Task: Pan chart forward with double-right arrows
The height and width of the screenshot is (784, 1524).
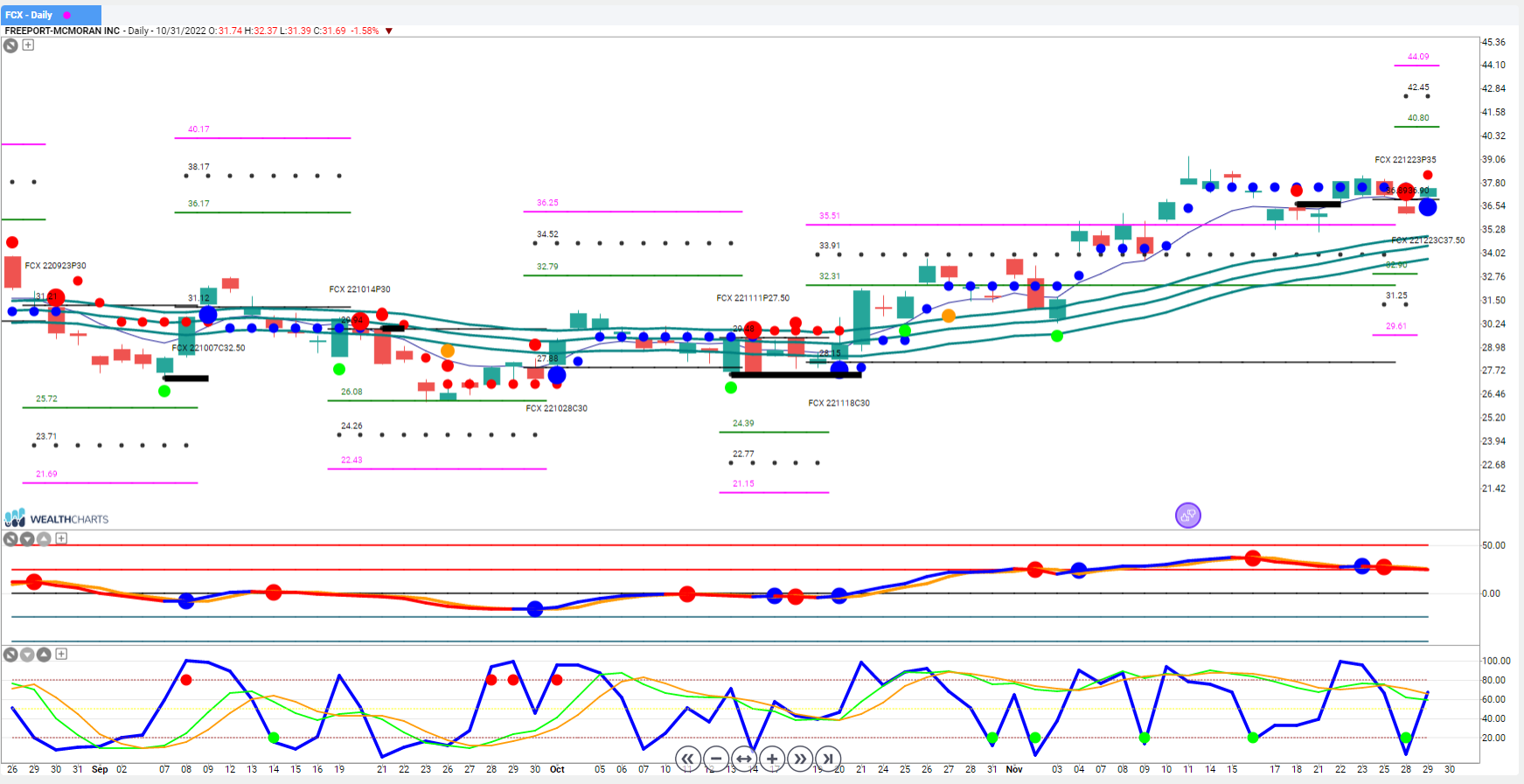Action: (x=800, y=759)
